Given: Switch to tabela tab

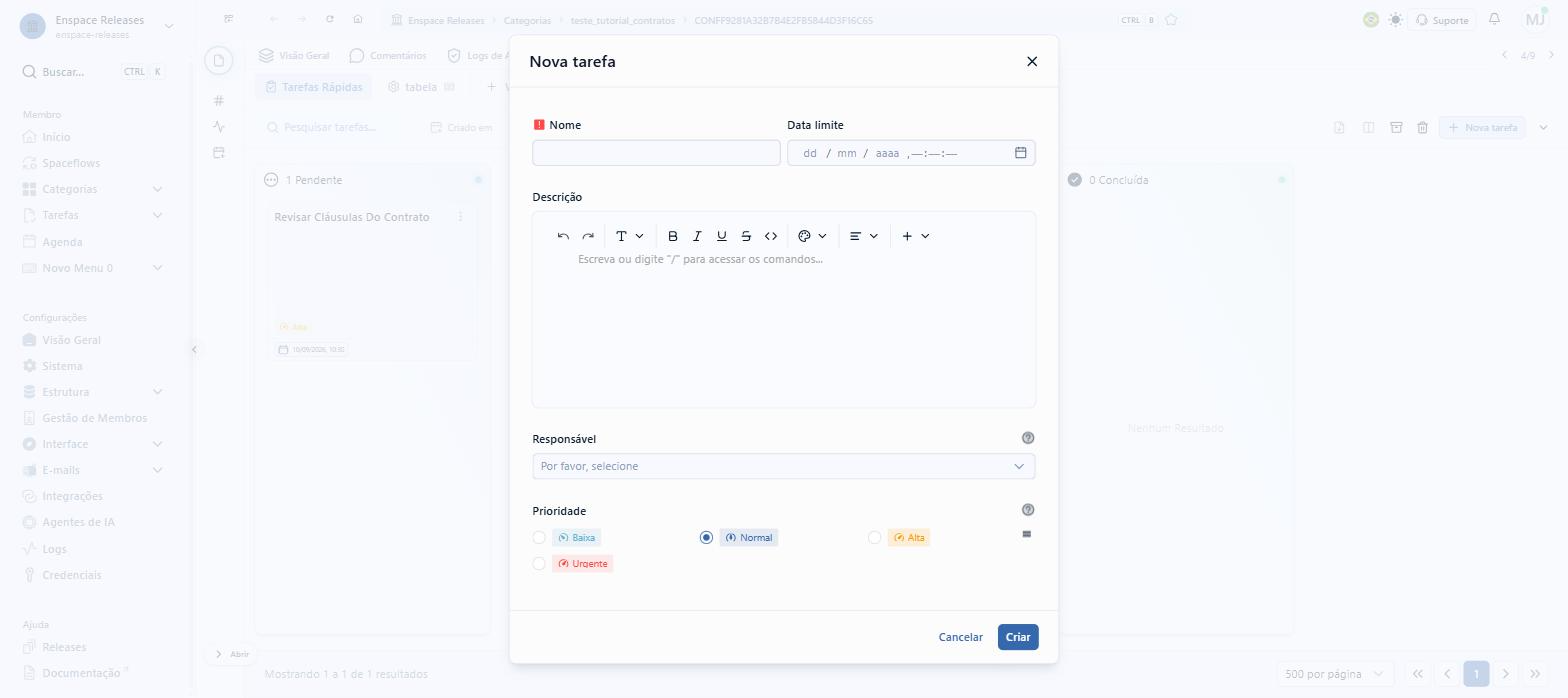Looking at the screenshot, I should tap(422, 87).
